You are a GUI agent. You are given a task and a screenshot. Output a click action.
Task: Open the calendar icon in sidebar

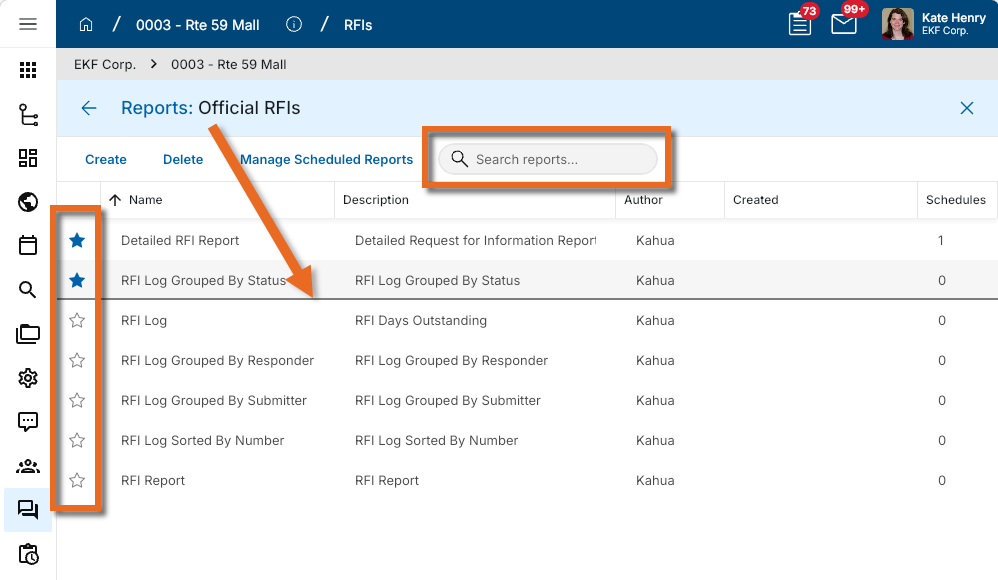pyautogui.click(x=28, y=245)
